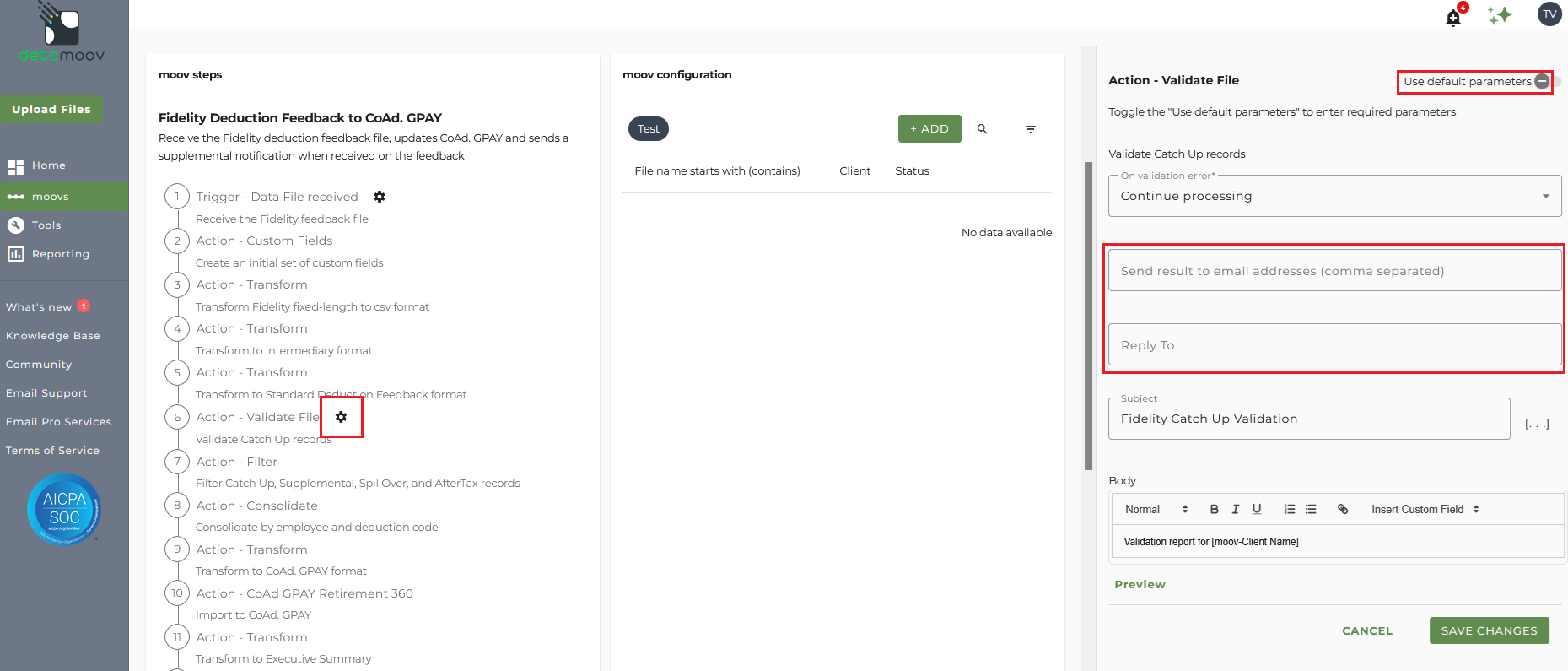Select step Transform to intermediary format
The height and width of the screenshot is (671, 1568).
pyautogui.click(x=283, y=351)
